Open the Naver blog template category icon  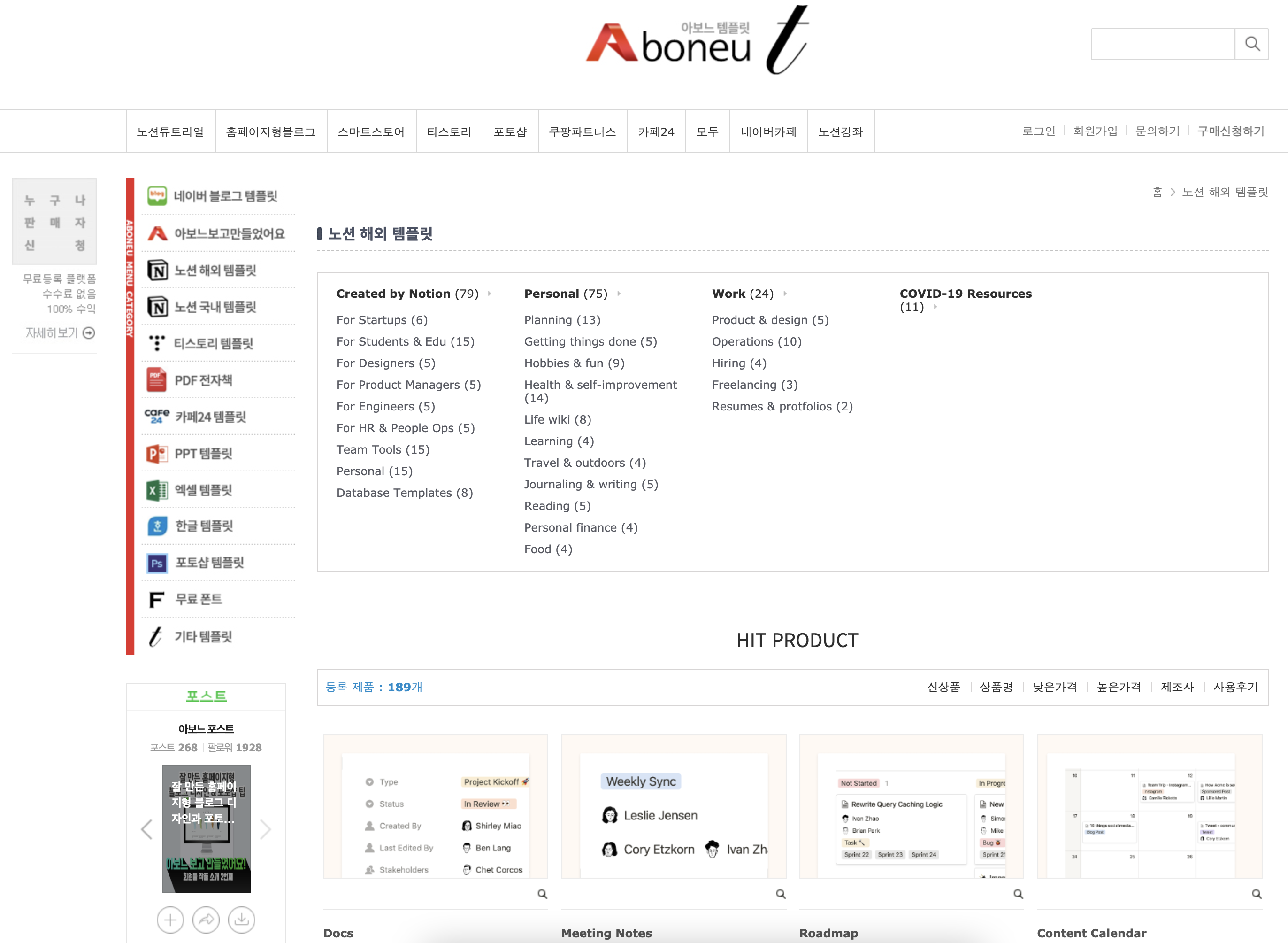pyautogui.click(x=157, y=196)
